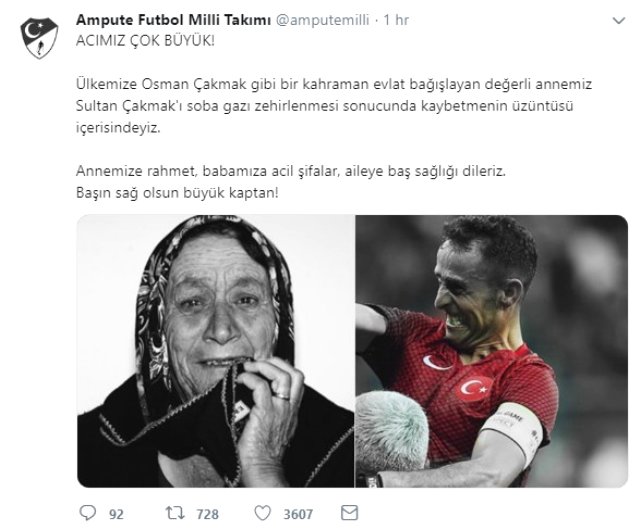
Task: Click the 'Annemize rahmet' condolence line
Action: pyautogui.click(x=291, y=171)
